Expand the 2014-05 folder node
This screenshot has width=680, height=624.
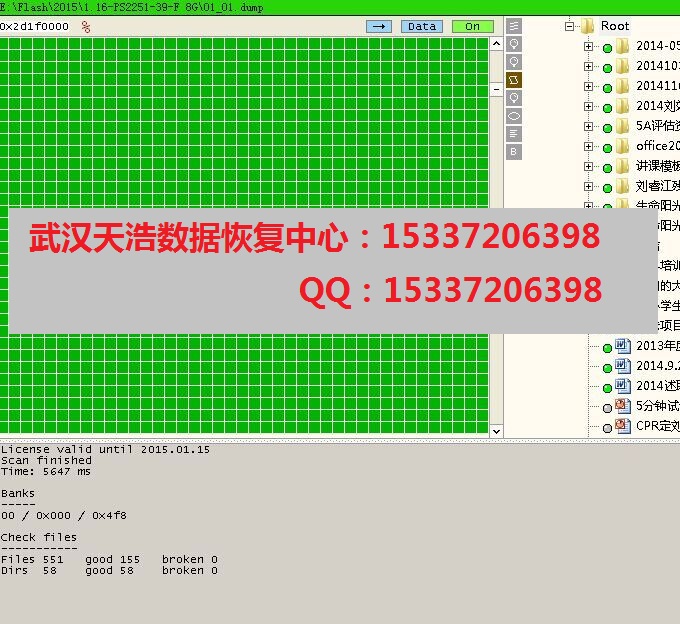tap(588, 46)
